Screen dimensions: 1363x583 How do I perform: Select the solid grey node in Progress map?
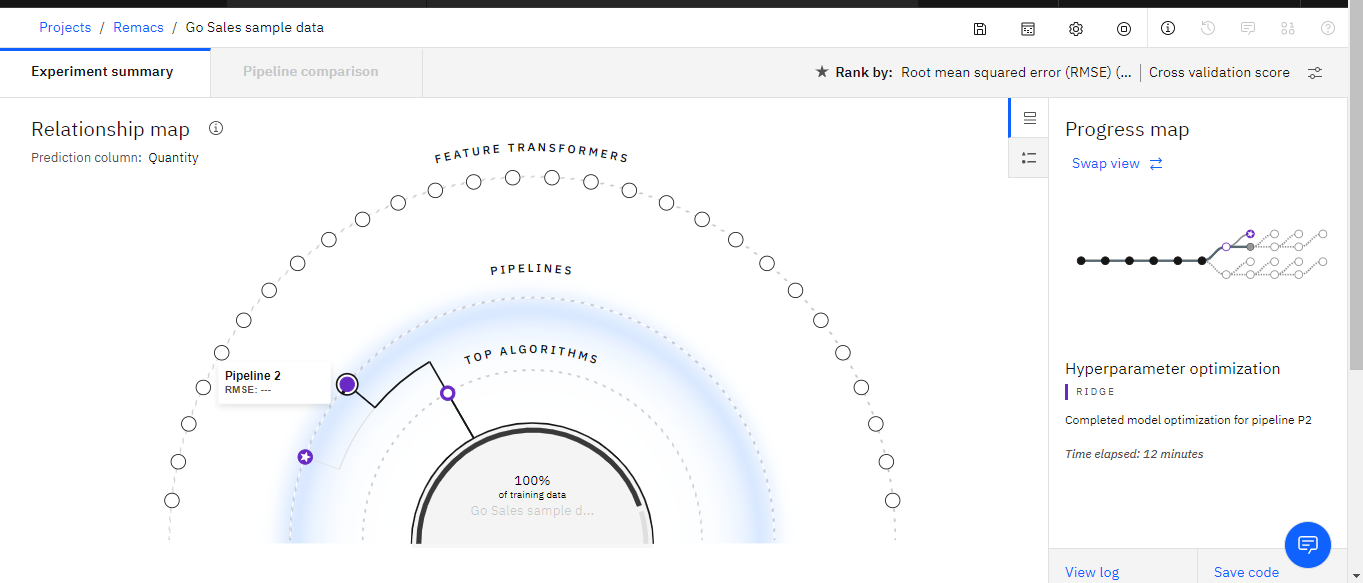pyautogui.click(x=1250, y=246)
